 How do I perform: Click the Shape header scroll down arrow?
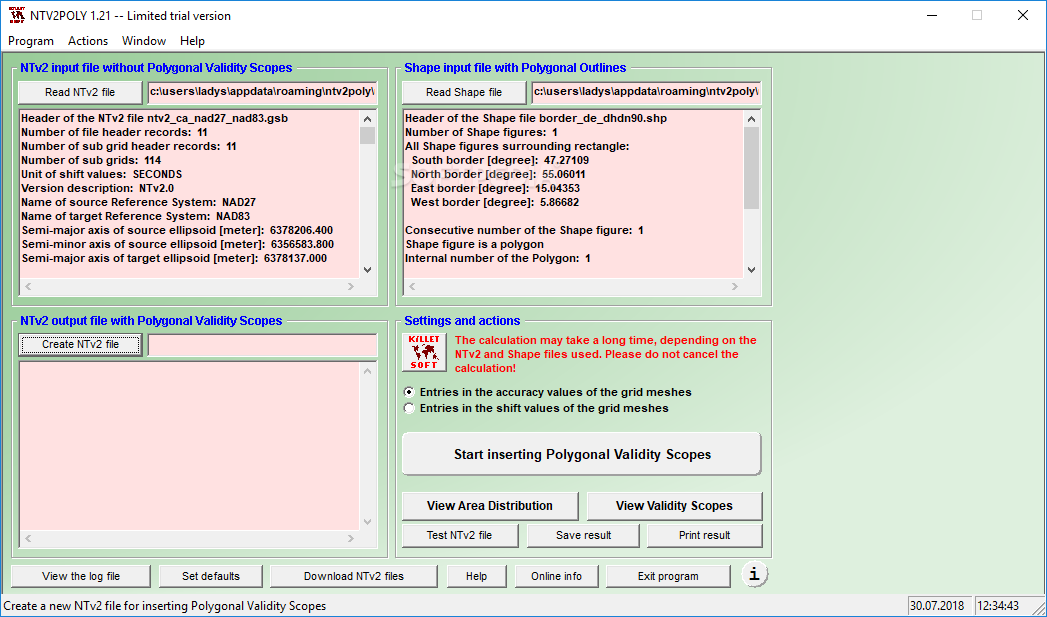[x=751, y=270]
